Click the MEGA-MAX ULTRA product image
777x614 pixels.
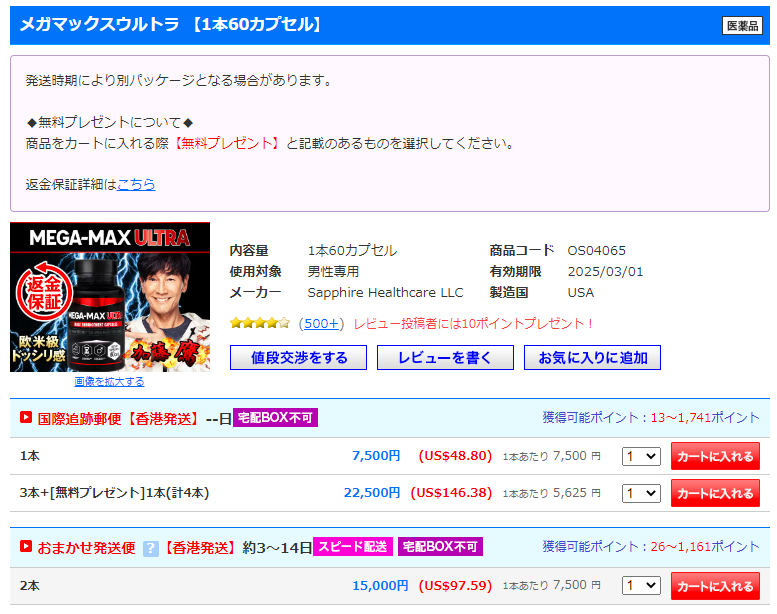[110, 297]
